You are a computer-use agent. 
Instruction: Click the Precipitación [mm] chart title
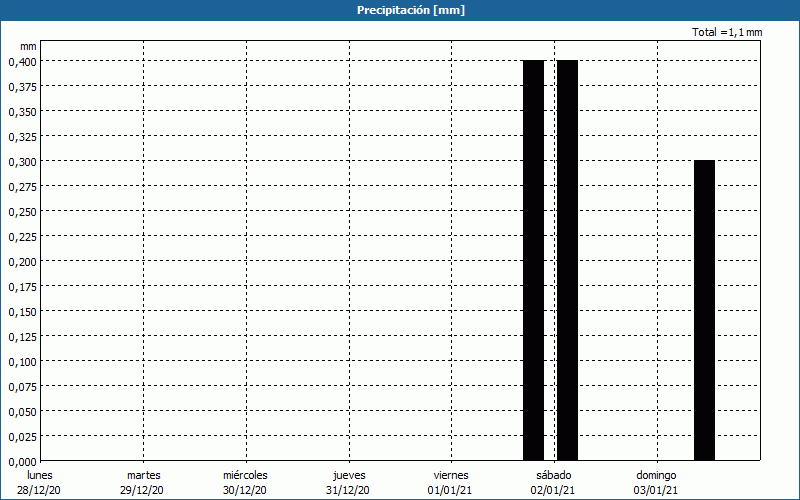[x=411, y=10]
